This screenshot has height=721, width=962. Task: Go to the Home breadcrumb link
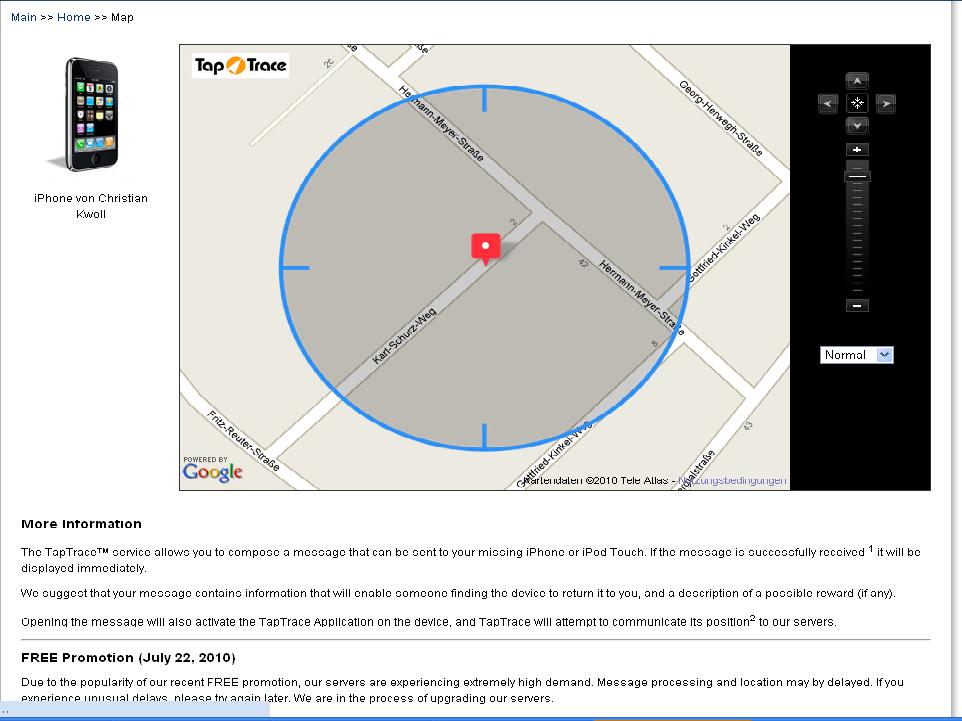74,17
